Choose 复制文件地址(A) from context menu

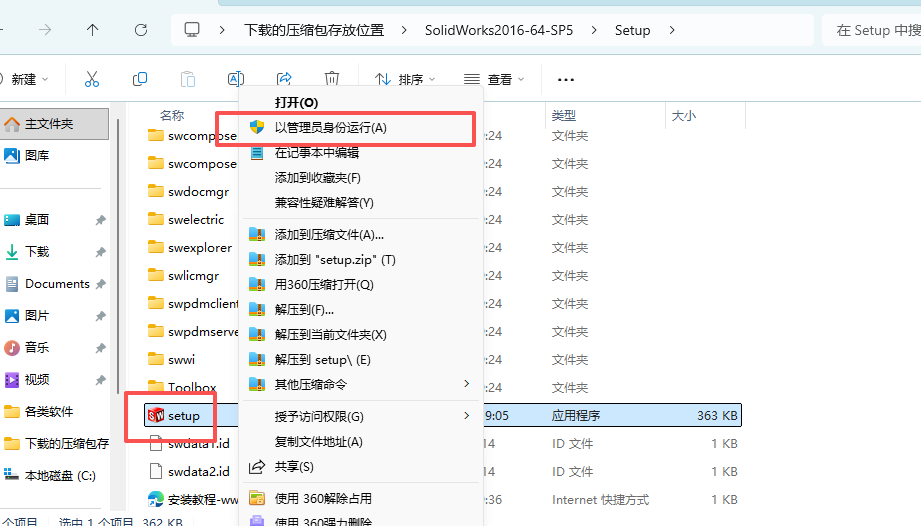[361, 441]
